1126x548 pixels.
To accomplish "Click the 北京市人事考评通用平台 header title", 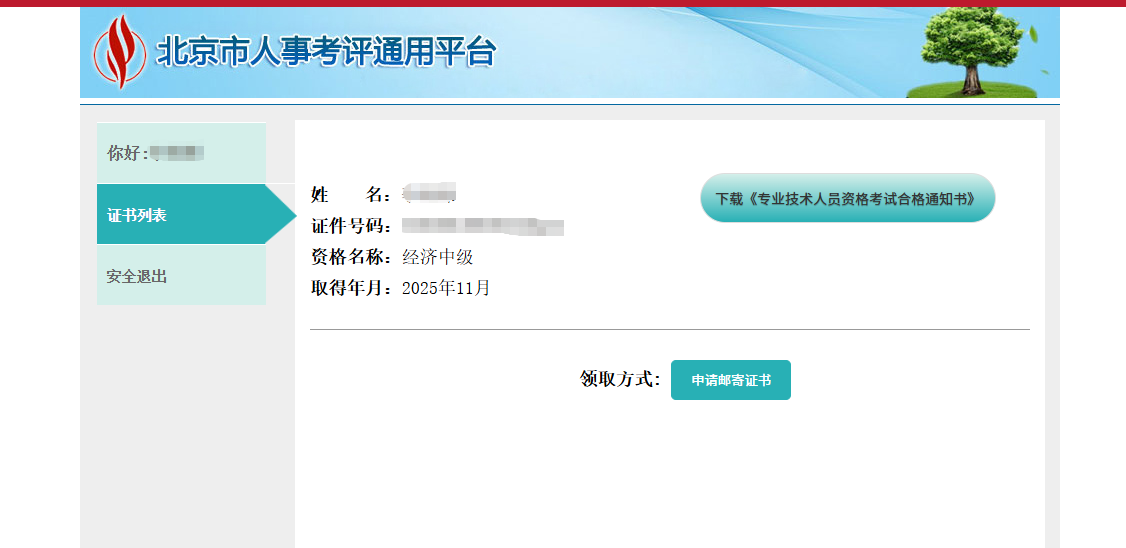I will pyautogui.click(x=326, y=52).
